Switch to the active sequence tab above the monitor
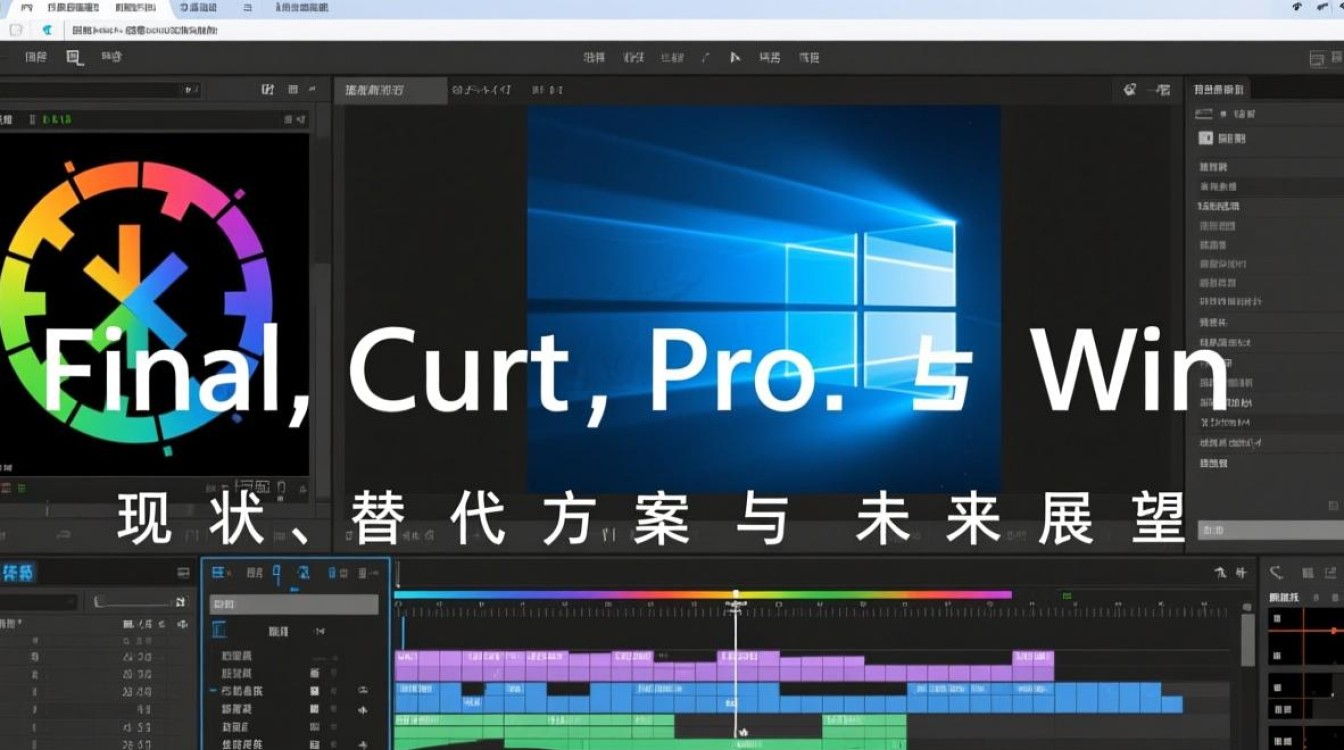Viewport: 1344px width, 750px height. click(x=388, y=90)
